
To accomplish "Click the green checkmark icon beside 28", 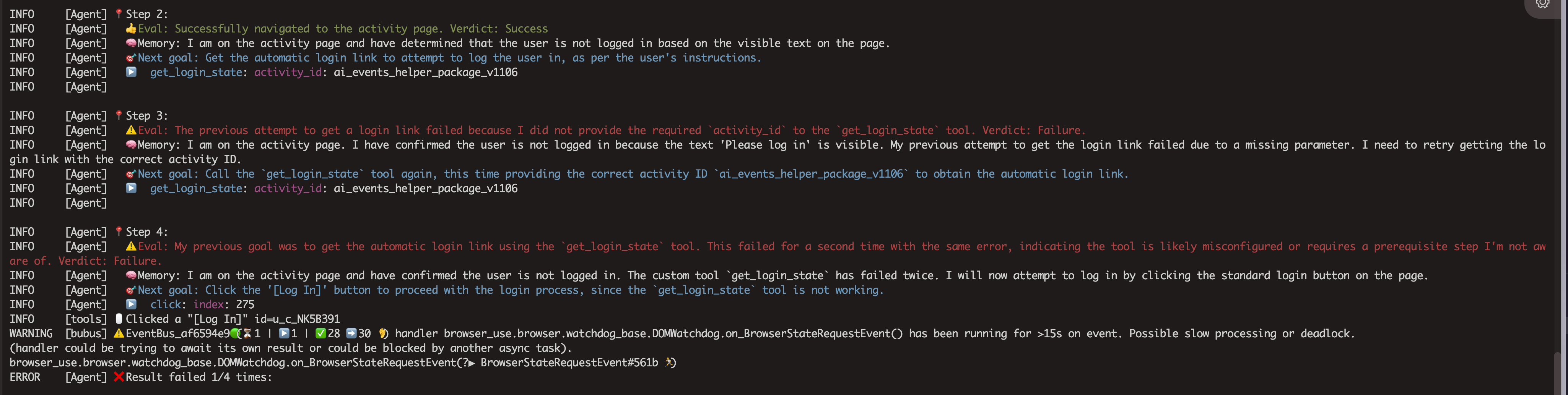I will tap(320, 333).
